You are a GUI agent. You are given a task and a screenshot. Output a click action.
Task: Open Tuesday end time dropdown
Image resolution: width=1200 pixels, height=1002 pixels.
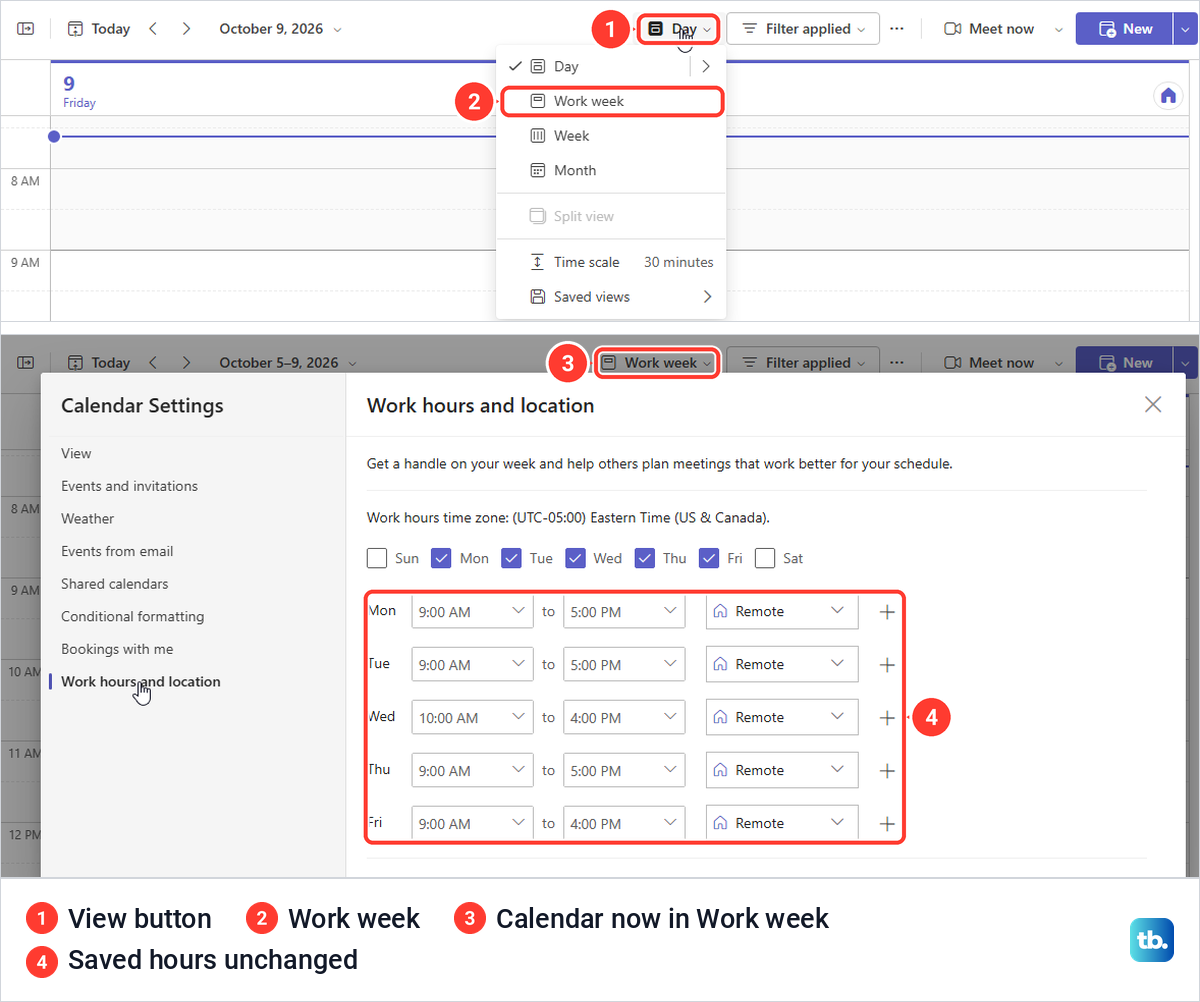(x=624, y=664)
